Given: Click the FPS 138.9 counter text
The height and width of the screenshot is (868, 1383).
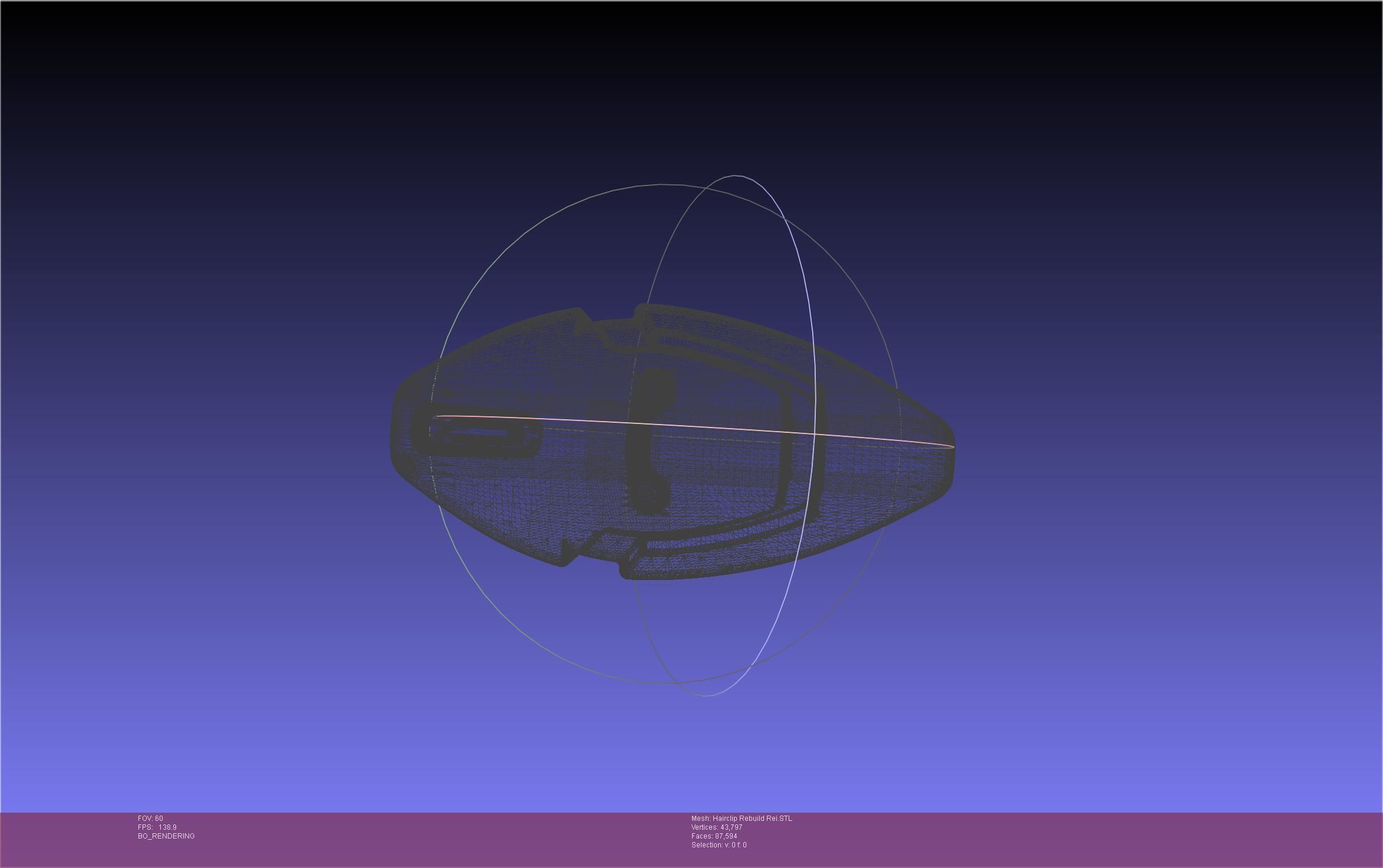Looking at the screenshot, I should (157, 827).
